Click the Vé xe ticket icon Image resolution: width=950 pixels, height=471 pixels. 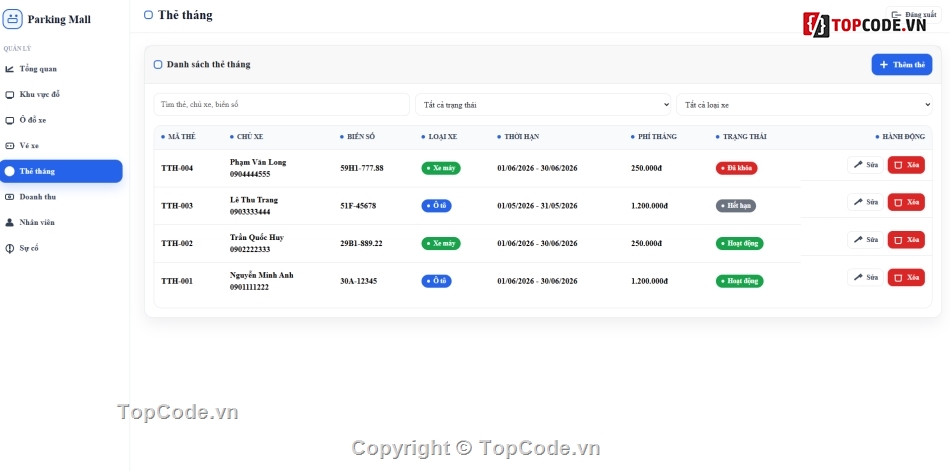[x=9, y=145]
